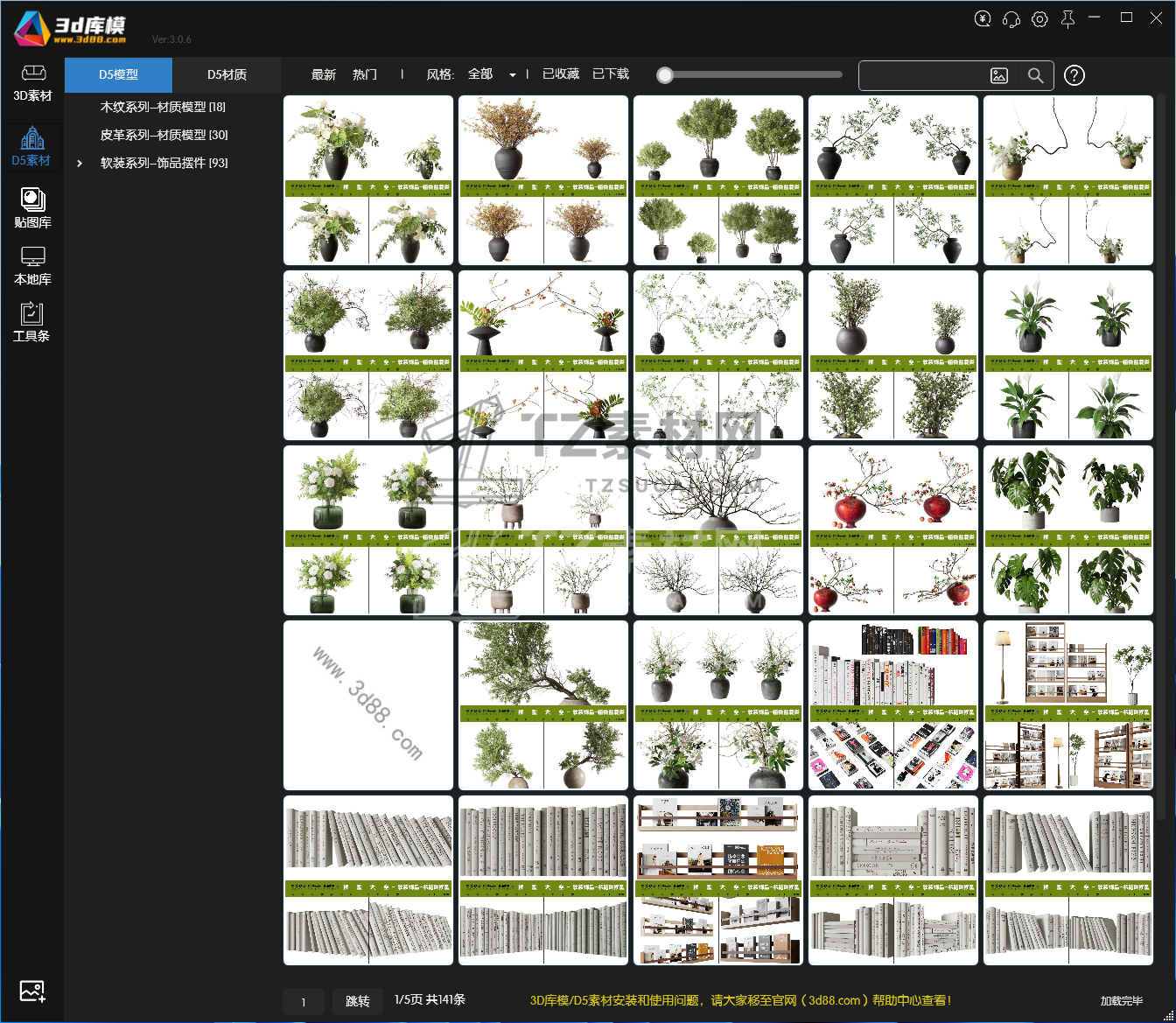Expand the 软装系列–饰品摆件 tree node

click(80, 163)
